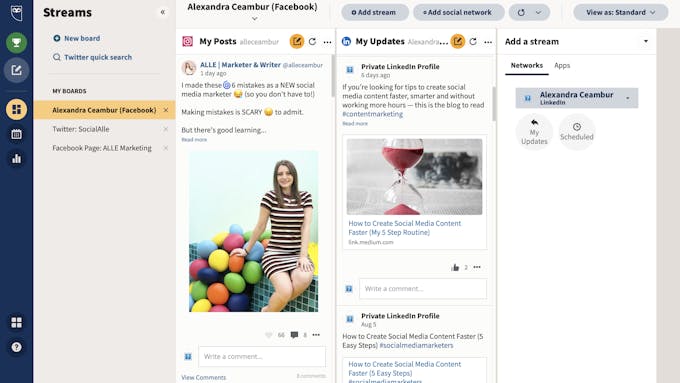
Task: Collapse the Streams panel with the double chevron
Action: [163, 12]
